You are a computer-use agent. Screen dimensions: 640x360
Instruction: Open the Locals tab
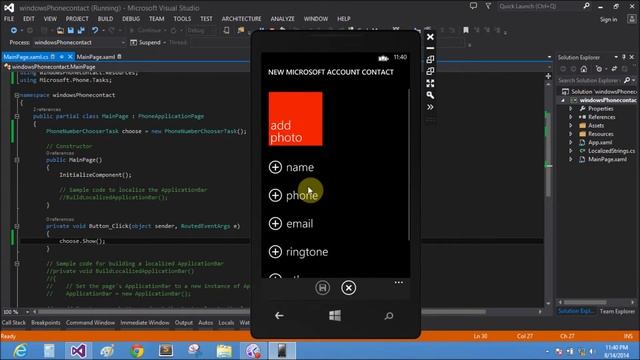[x=226, y=322]
